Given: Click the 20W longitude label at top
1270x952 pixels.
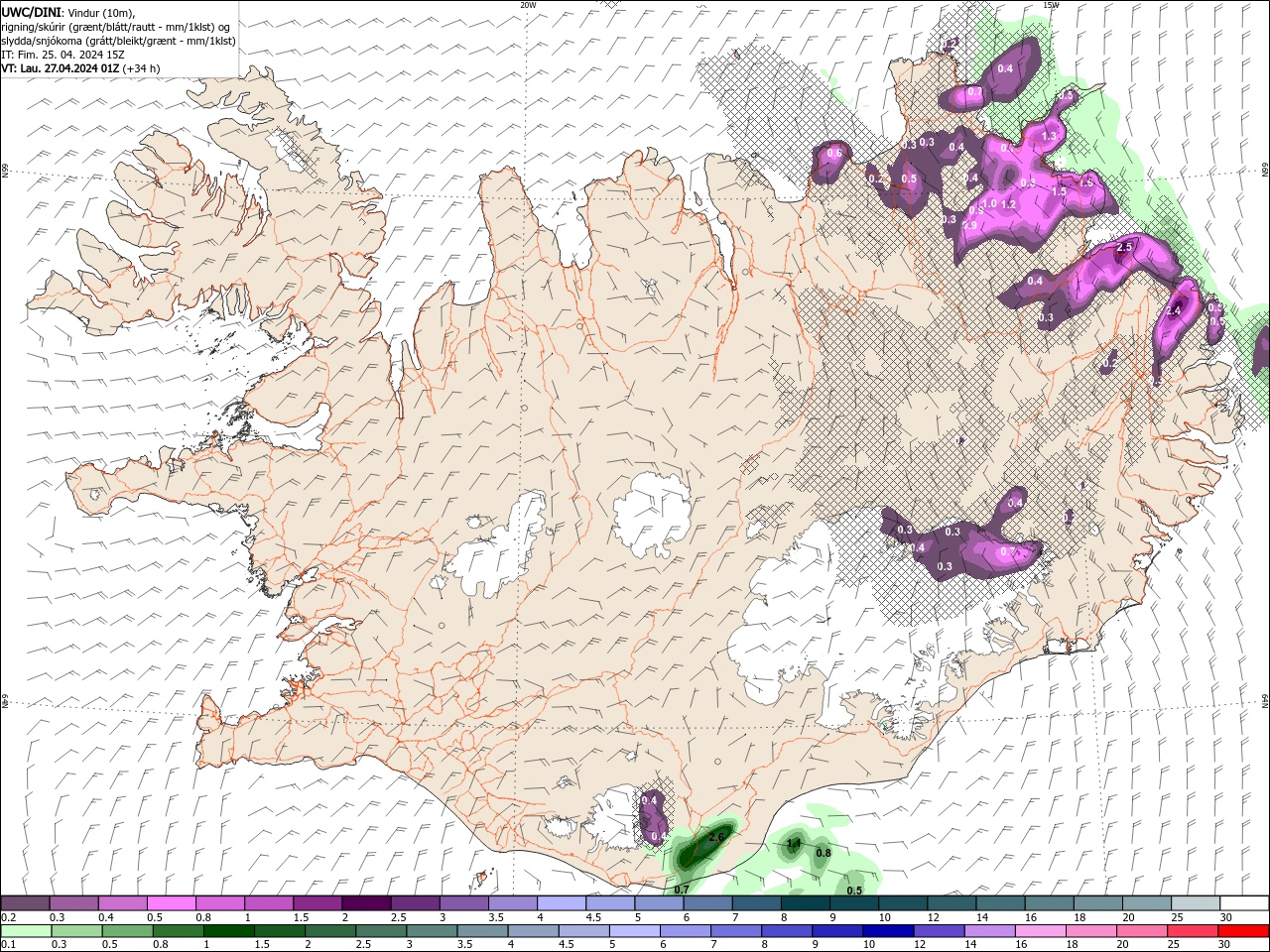Looking at the screenshot, I should [528, 5].
